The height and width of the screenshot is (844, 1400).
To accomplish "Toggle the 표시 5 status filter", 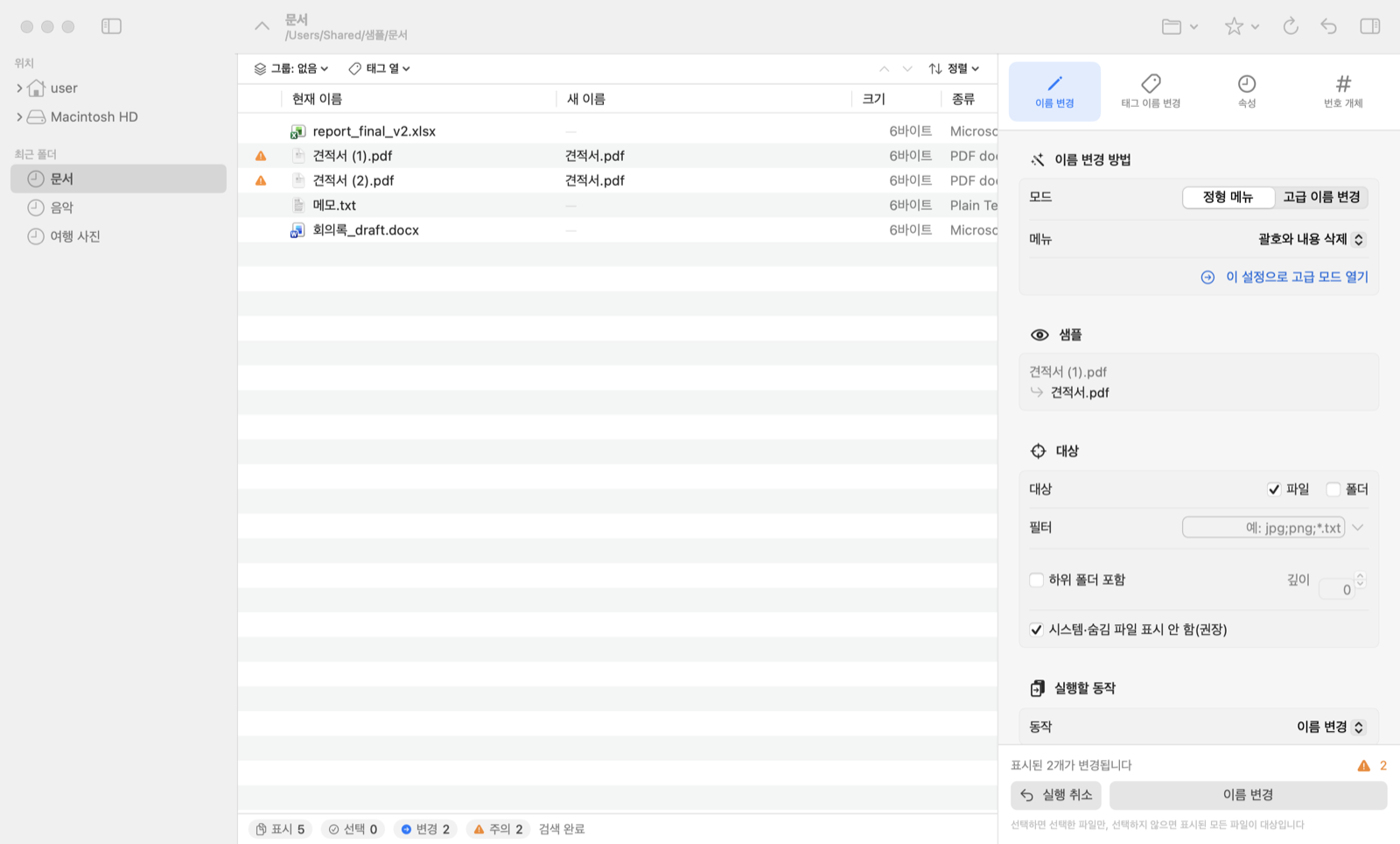I will click(280, 829).
